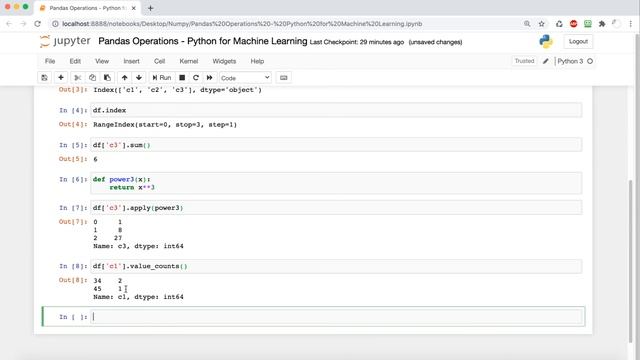Open the Kernel menu
Screen dimensions: 640x360
point(189,61)
